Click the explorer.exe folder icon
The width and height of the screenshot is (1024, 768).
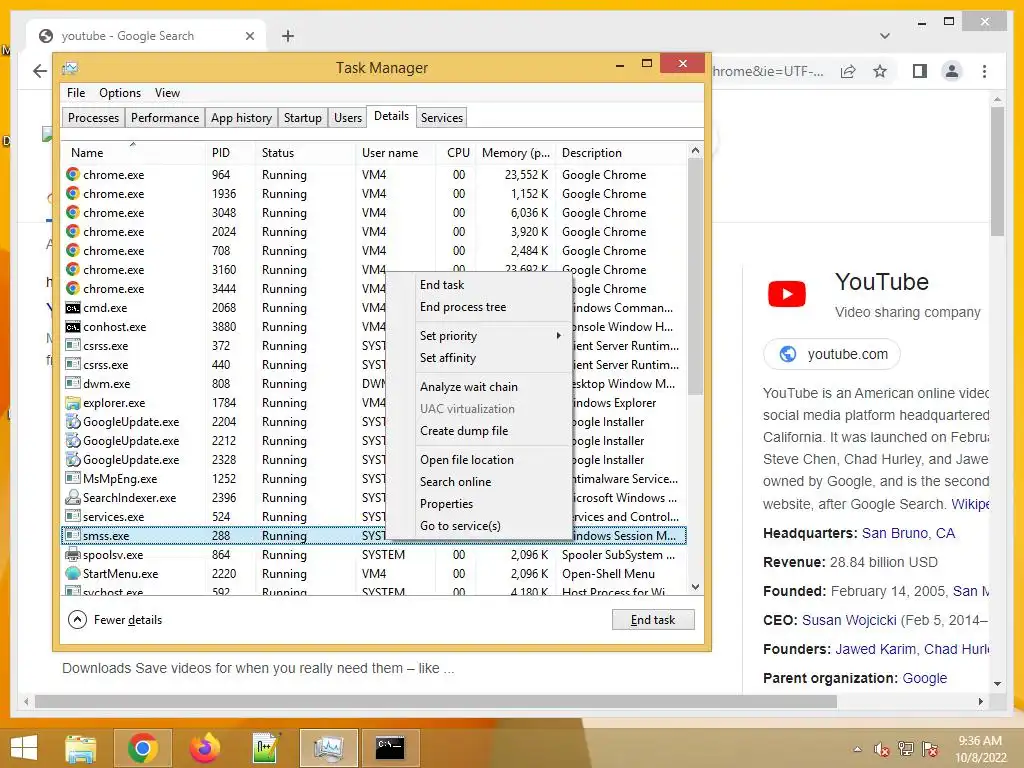click(72, 403)
